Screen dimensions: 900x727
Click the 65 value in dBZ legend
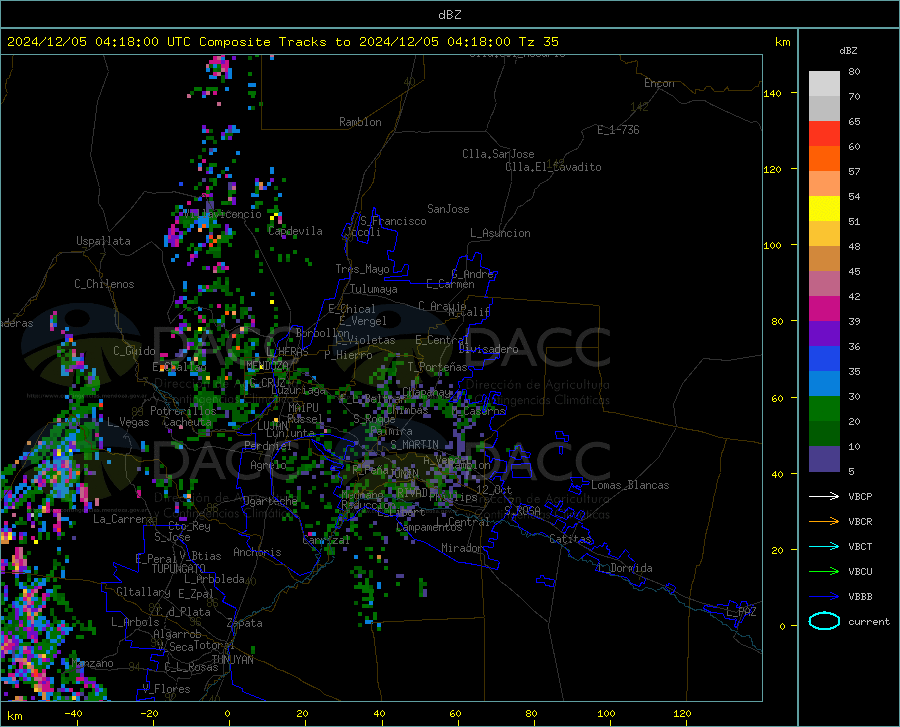(854, 122)
